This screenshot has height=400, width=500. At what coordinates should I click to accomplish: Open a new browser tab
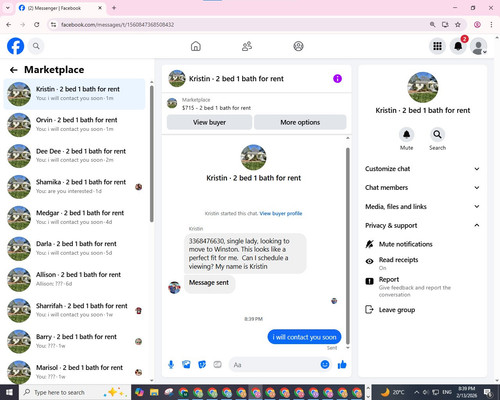click(x=114, y=8)
